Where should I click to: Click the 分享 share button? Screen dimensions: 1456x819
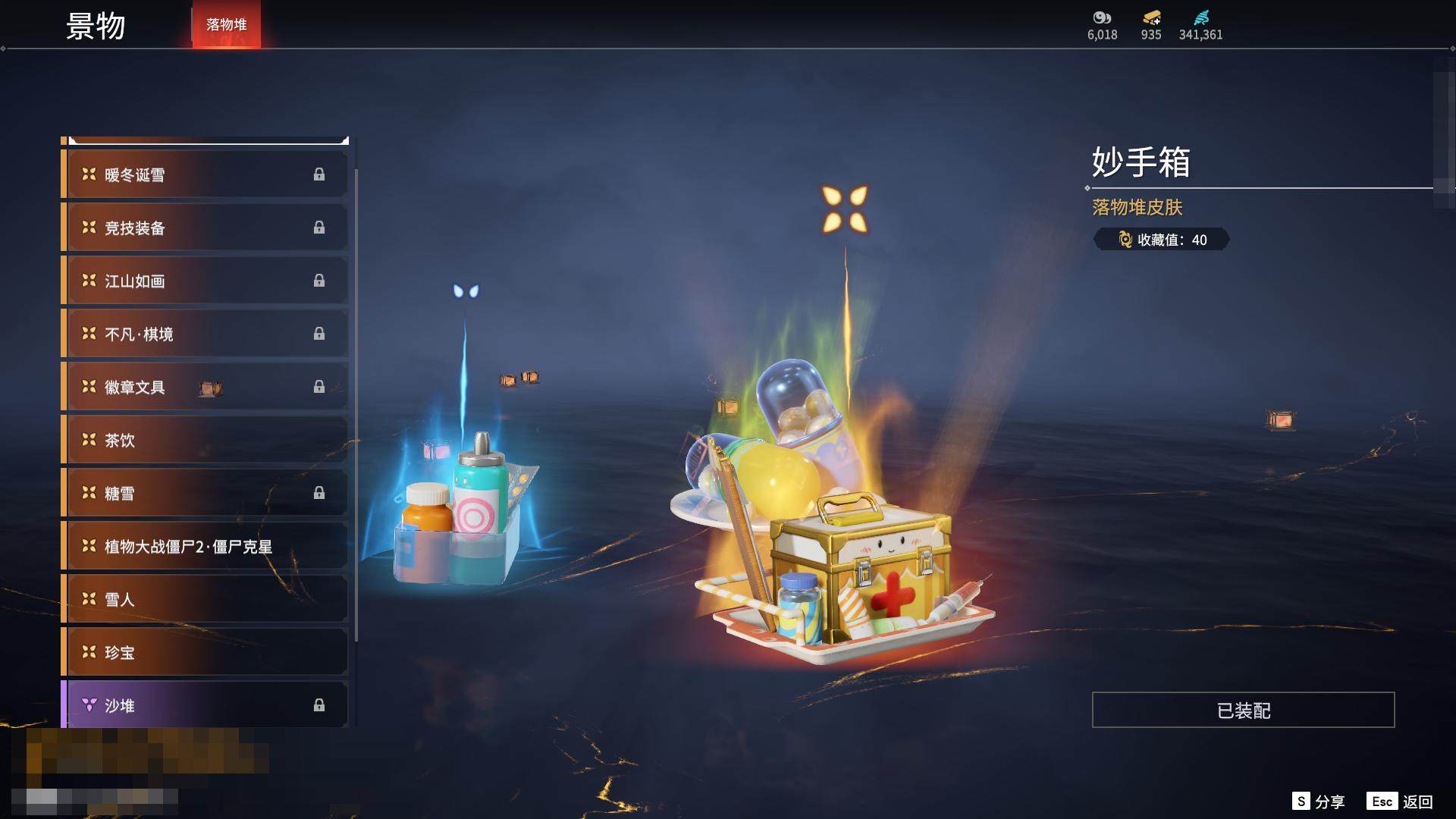1318,802
